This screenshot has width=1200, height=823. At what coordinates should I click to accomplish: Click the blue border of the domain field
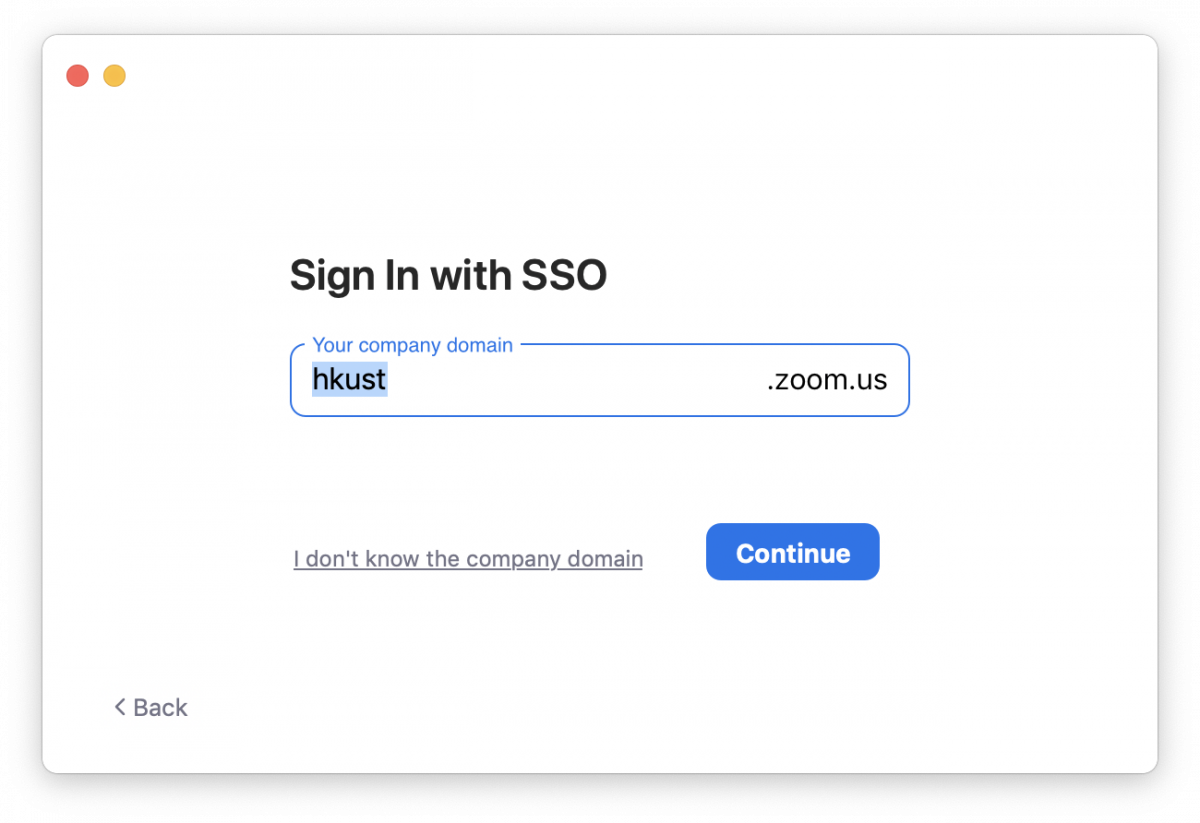[600, 415]
